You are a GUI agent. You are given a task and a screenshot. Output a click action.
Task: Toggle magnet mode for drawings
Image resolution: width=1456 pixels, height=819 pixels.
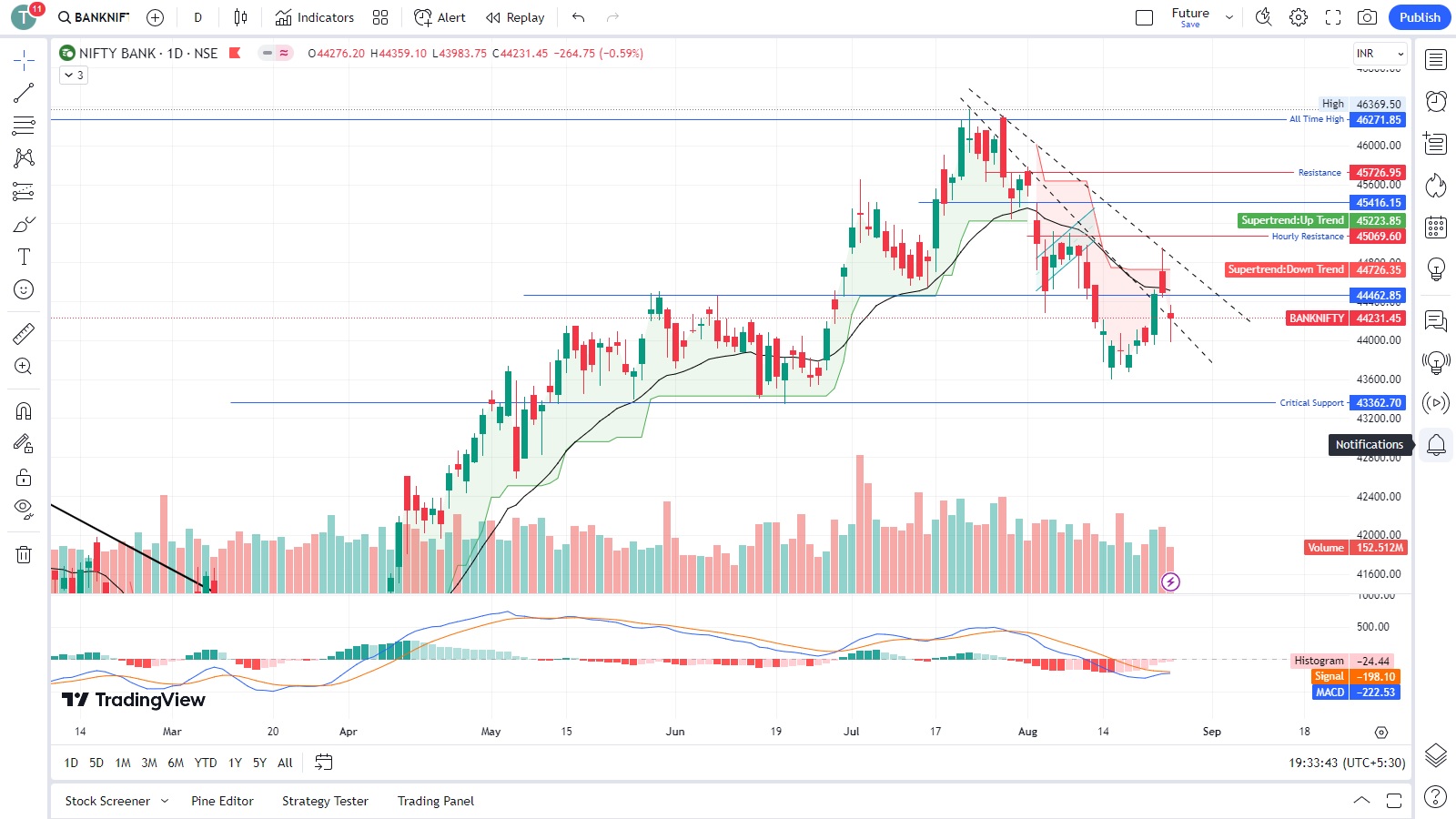pos(24,411)
